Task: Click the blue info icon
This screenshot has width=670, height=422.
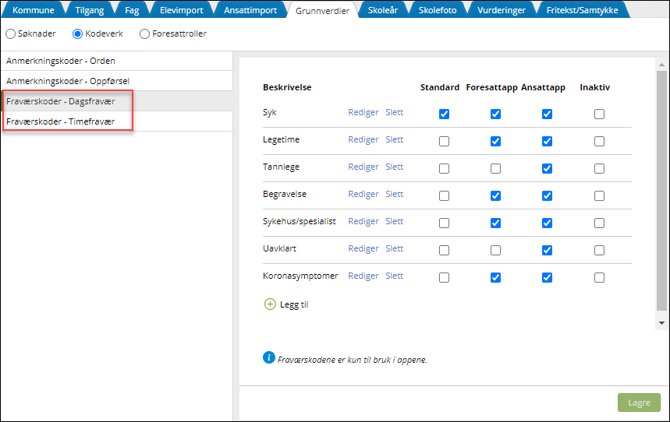Action: click(x=269, y=356)
